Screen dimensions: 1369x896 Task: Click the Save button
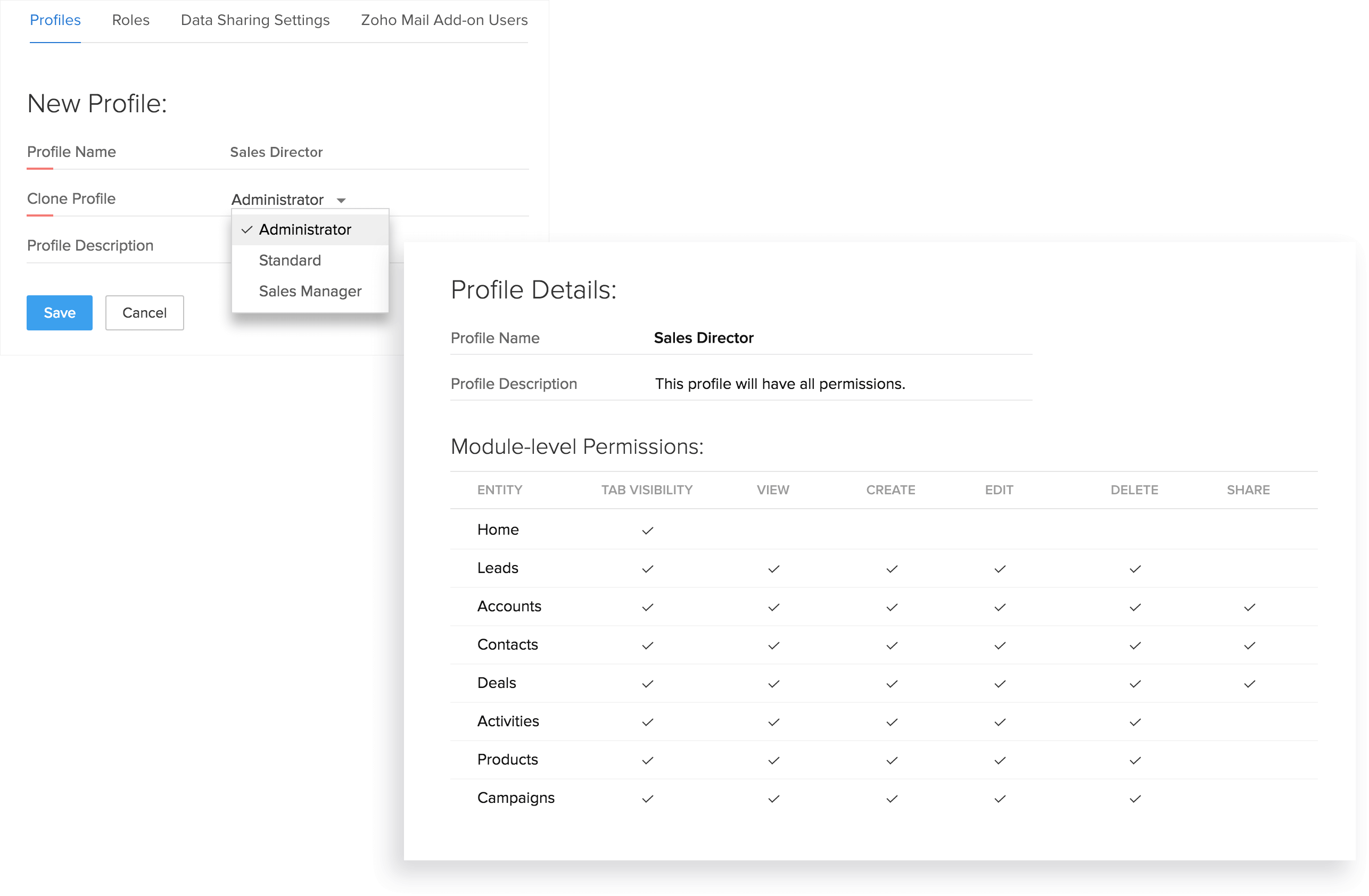[x=59, y=313]
